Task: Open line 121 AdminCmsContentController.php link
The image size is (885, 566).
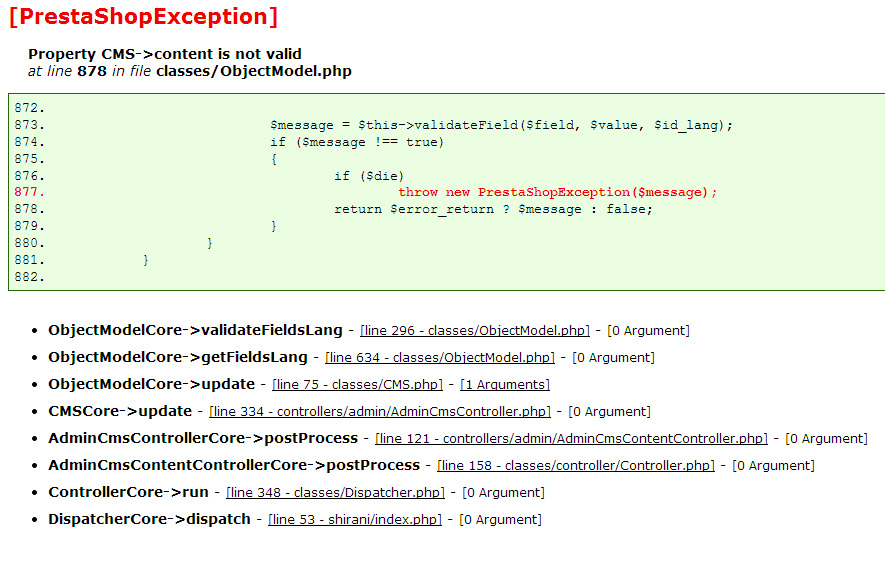Action: pos(571,439)
